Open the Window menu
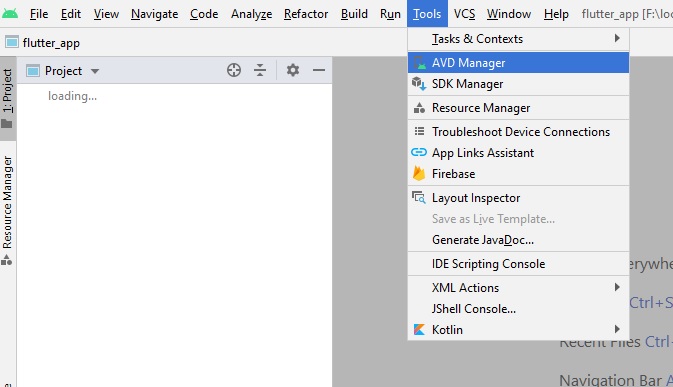673x387 pixels. click(x=509, y=14)
